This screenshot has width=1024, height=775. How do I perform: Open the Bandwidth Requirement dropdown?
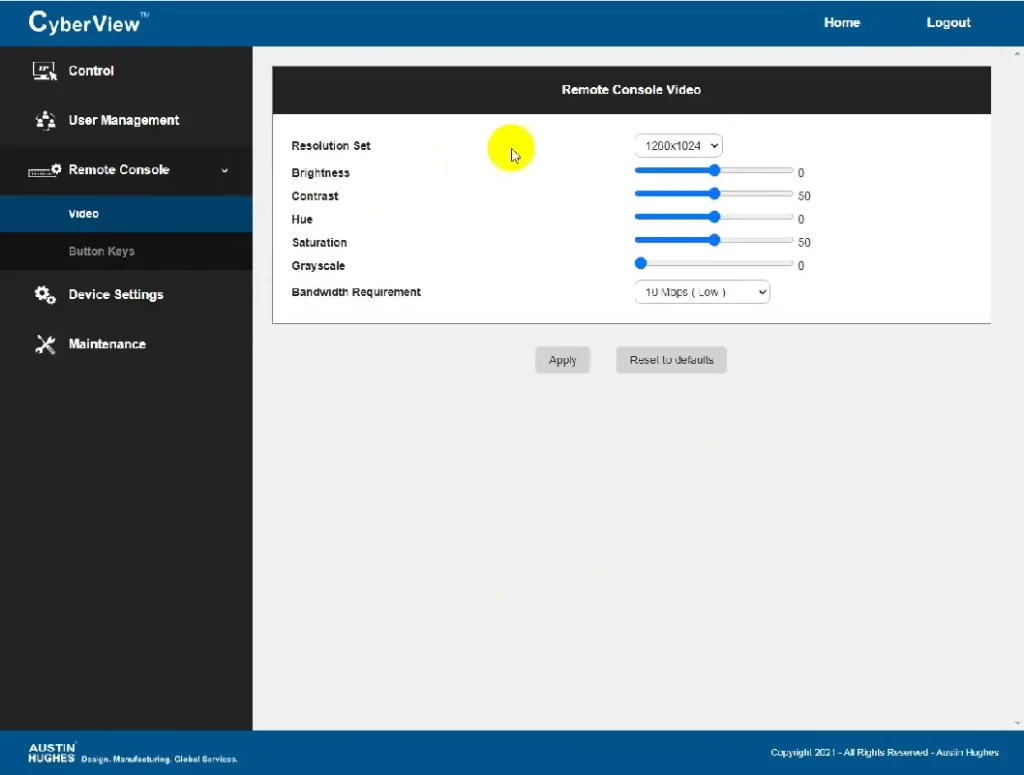(x=702, y=292)
